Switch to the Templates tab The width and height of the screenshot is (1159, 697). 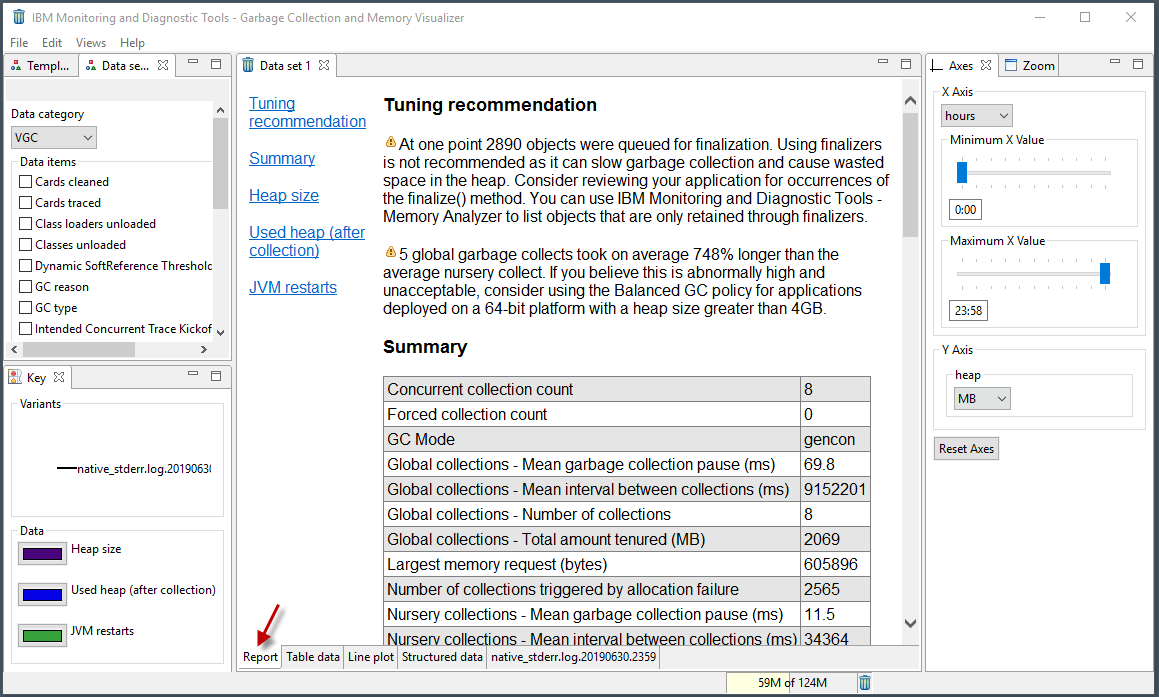click(x=41, y=66)
